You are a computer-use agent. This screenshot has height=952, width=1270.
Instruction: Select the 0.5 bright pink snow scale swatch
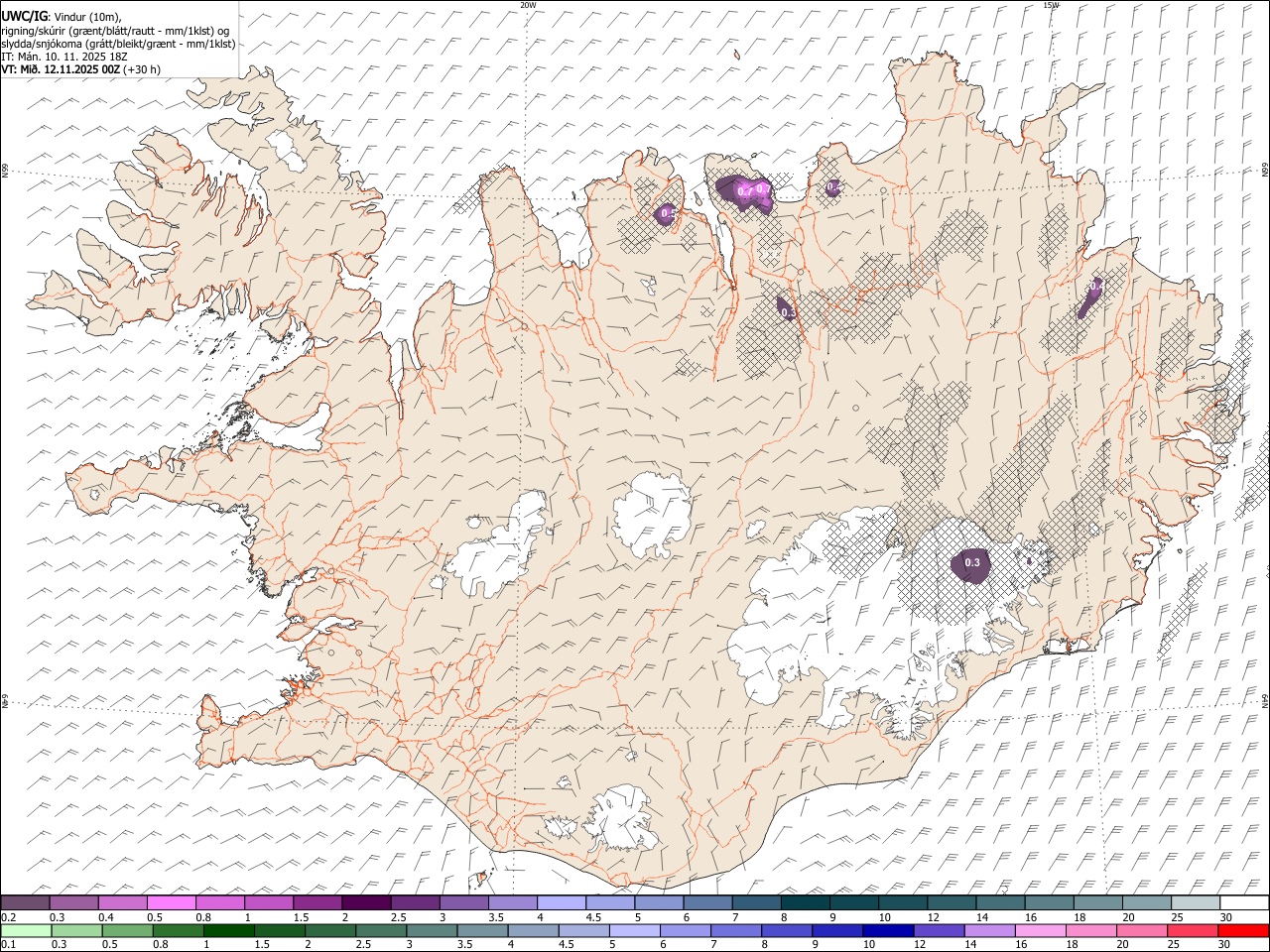point(171,902)
